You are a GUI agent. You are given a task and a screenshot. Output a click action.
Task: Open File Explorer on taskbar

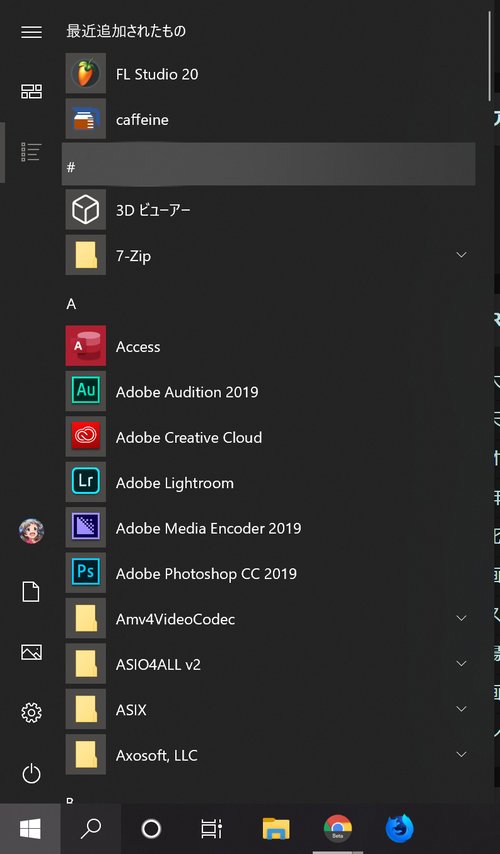[276, 829]
